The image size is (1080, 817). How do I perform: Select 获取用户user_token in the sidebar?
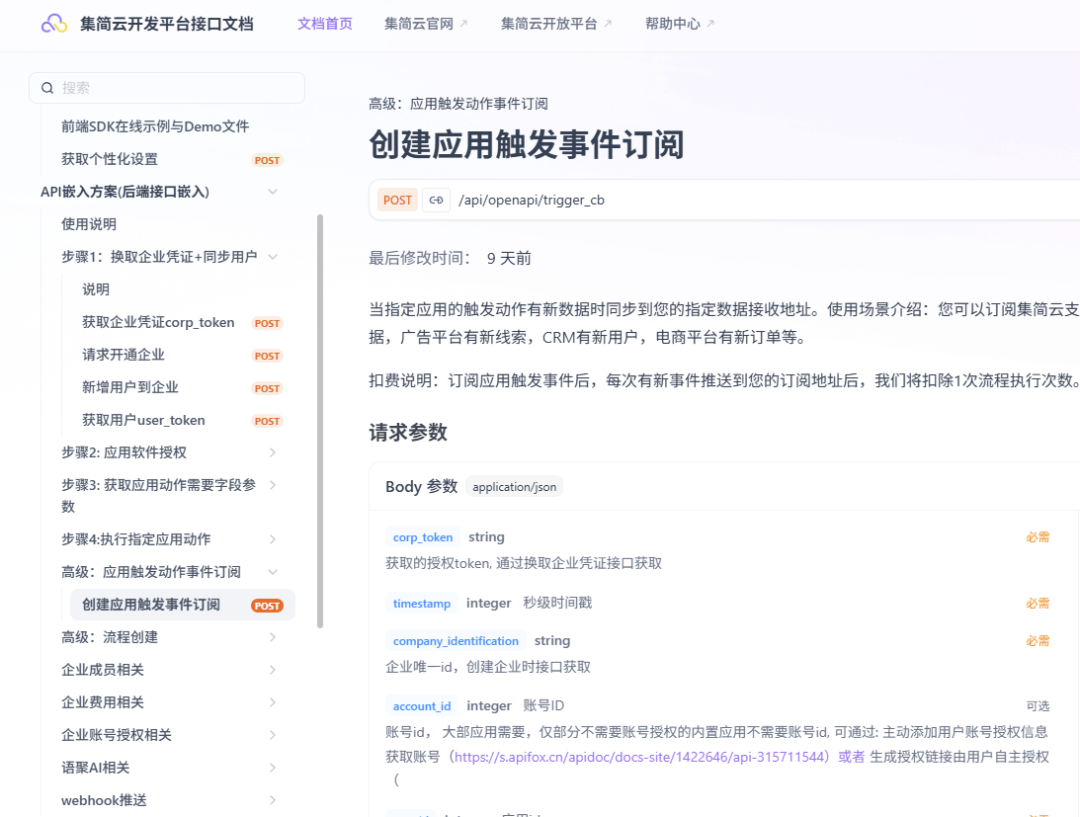click(143, 421)
